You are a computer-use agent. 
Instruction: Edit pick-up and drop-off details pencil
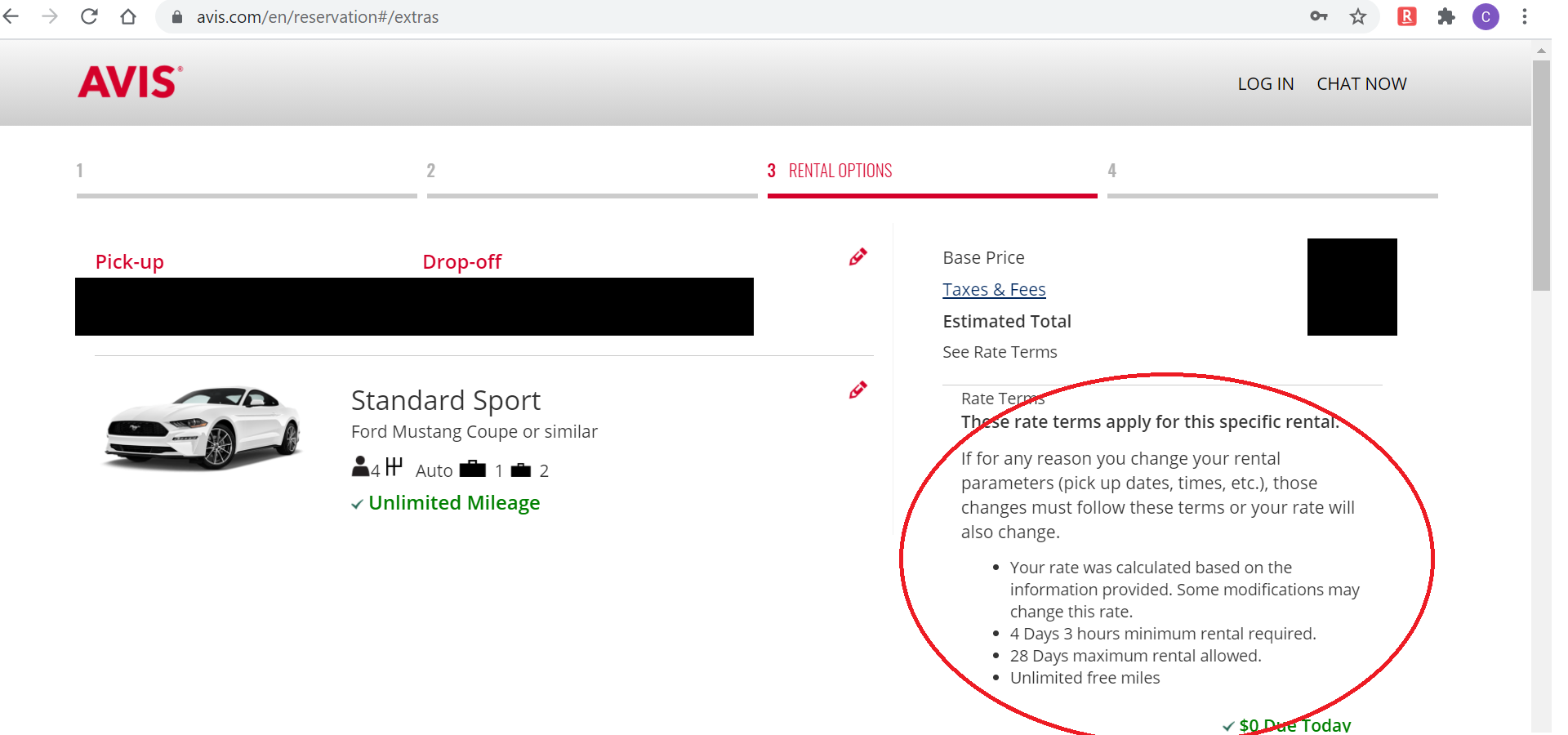point(857,257)
